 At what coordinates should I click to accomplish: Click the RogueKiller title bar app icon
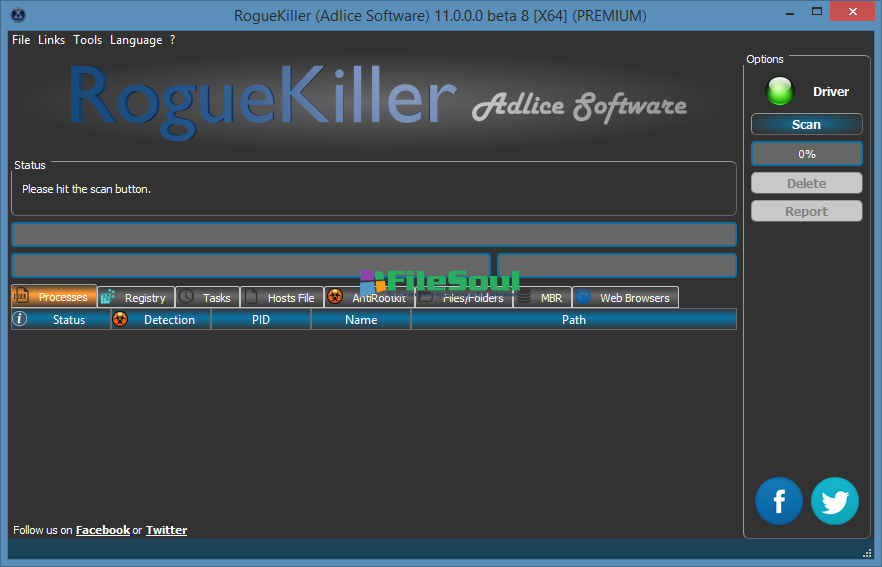coord(19,15)
